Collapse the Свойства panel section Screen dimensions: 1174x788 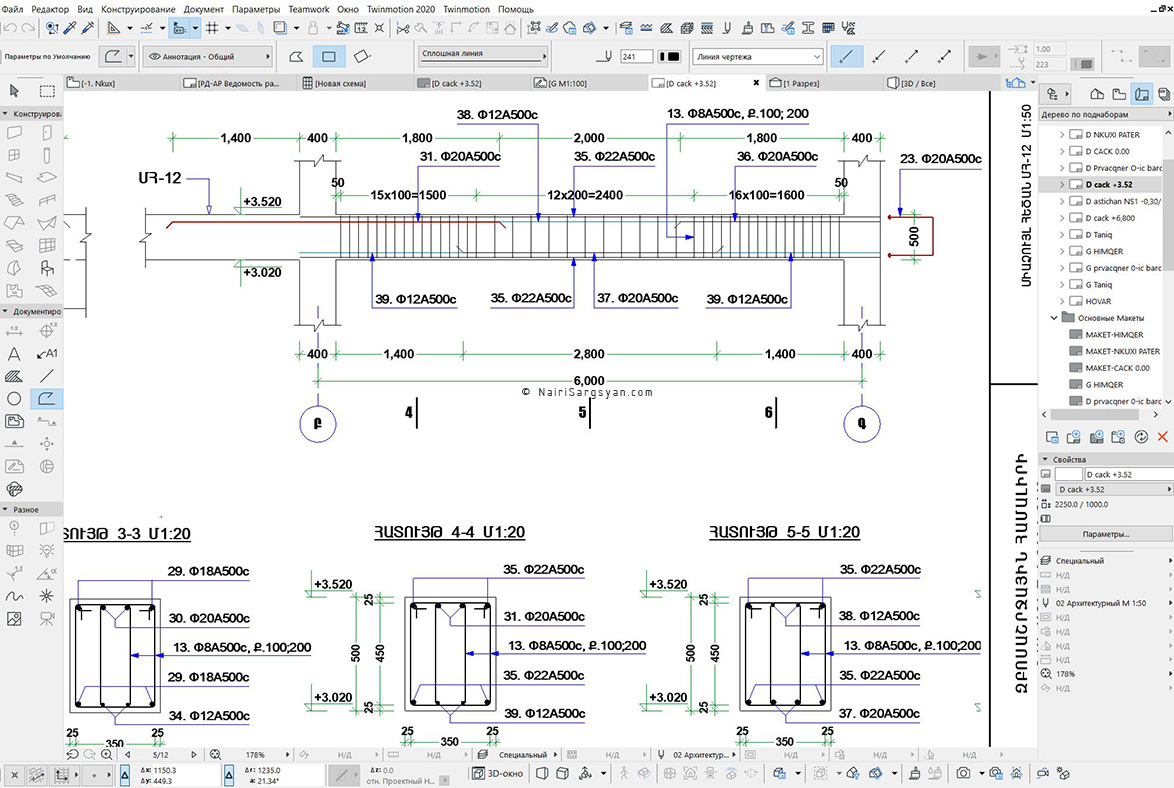tap(1045, 459)
